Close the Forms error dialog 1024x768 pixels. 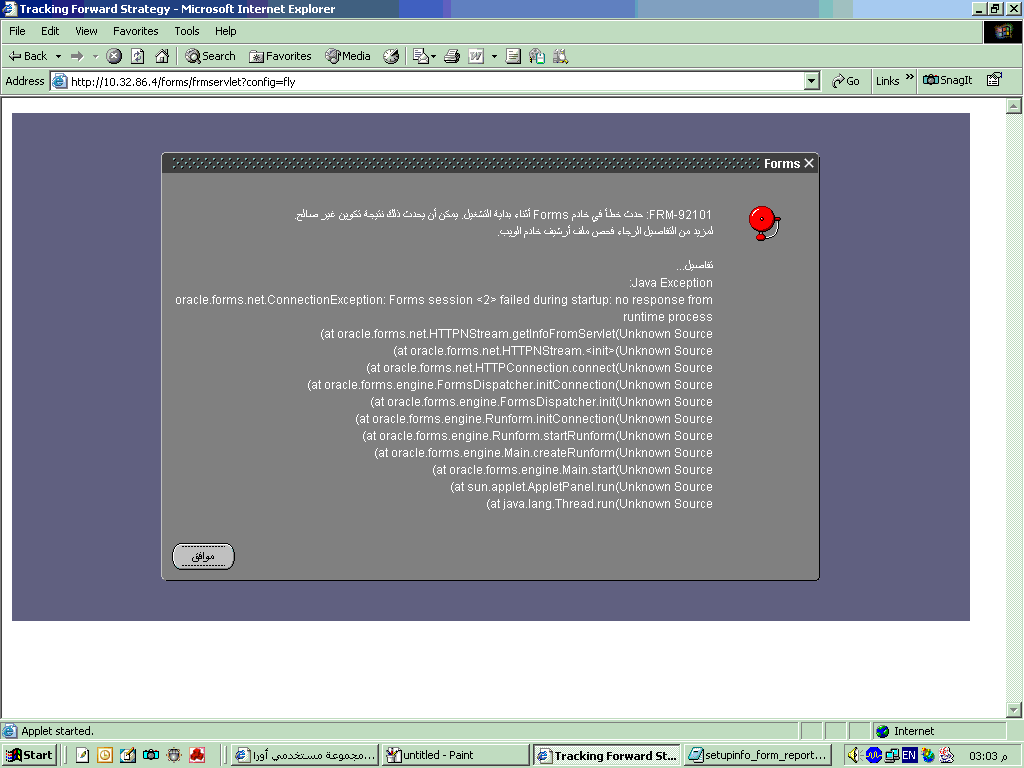809,163
